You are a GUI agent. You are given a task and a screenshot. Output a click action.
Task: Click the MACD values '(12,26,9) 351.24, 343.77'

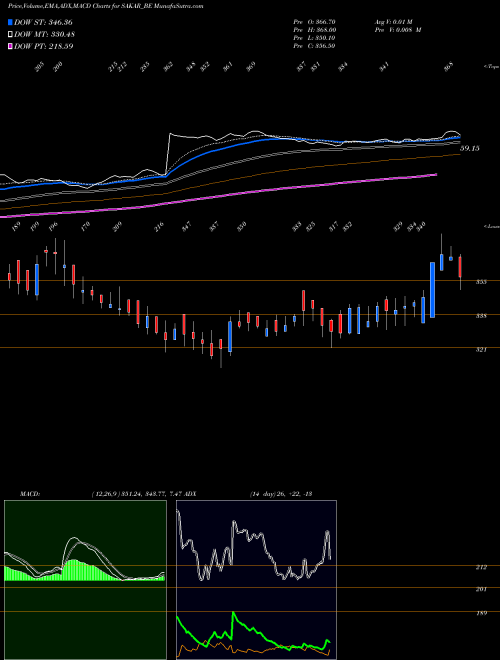127,494
